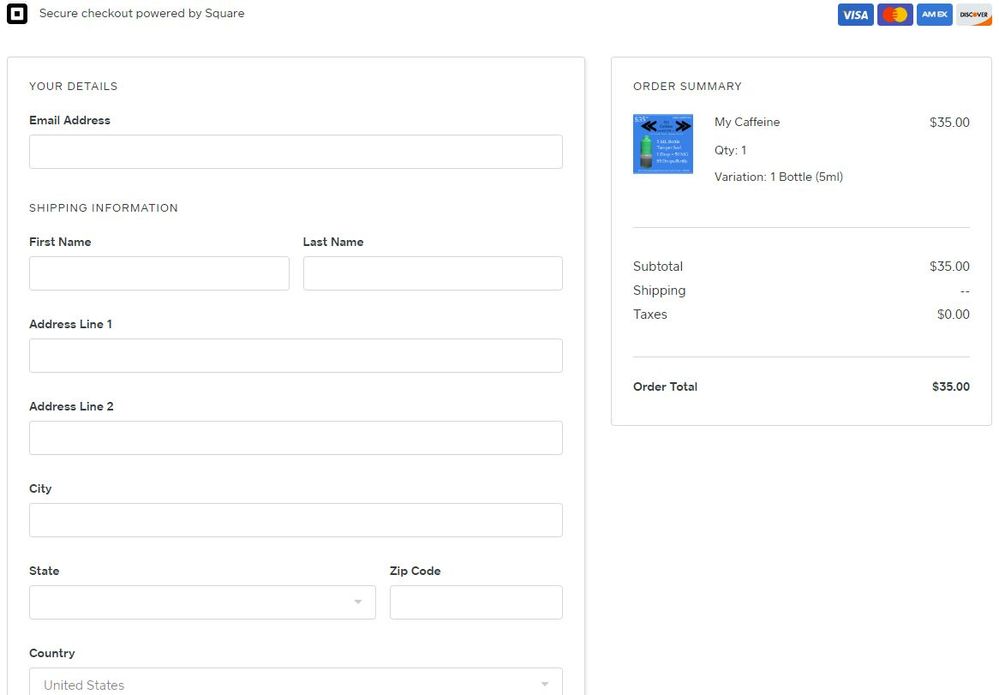Click the Order Total amount $35.00
This screenshot has width=999, height=695.
click(950, 387)
